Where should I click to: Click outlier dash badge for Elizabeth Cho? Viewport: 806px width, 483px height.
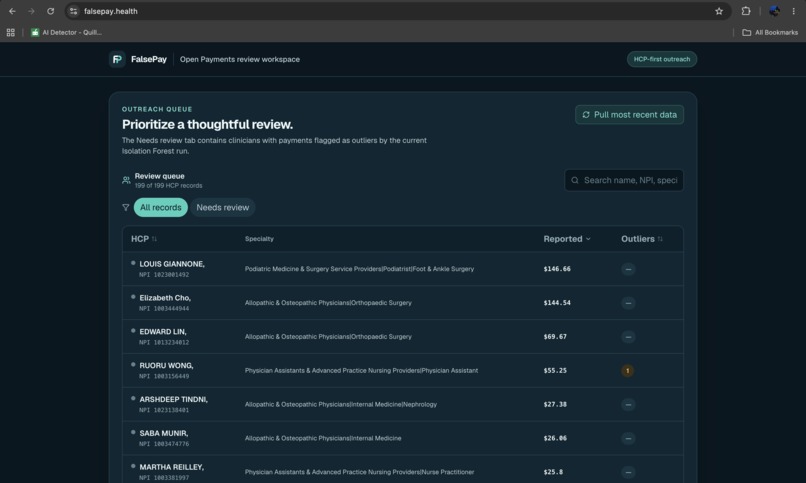point(628,303)
